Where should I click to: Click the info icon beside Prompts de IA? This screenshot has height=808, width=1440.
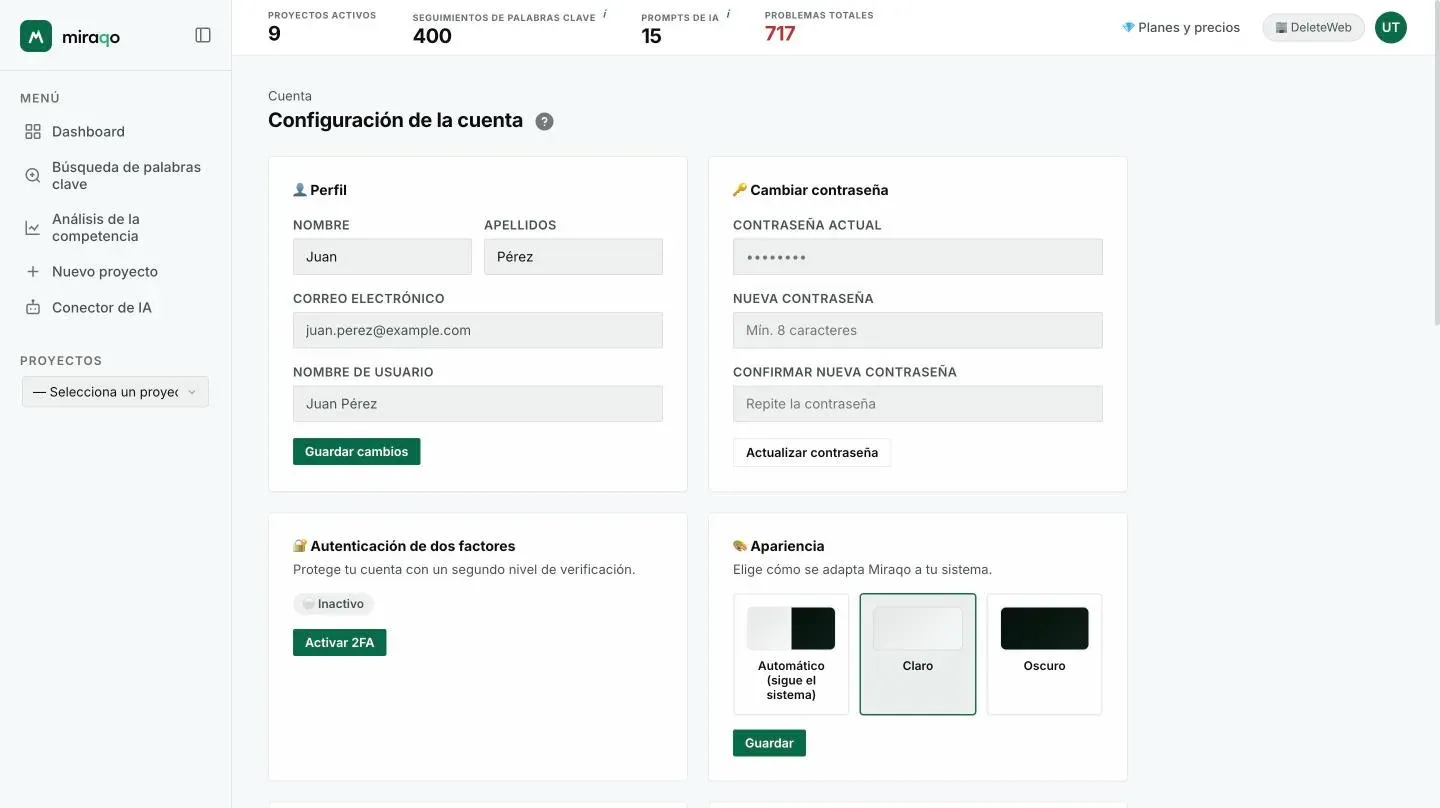tap(728, 14)
